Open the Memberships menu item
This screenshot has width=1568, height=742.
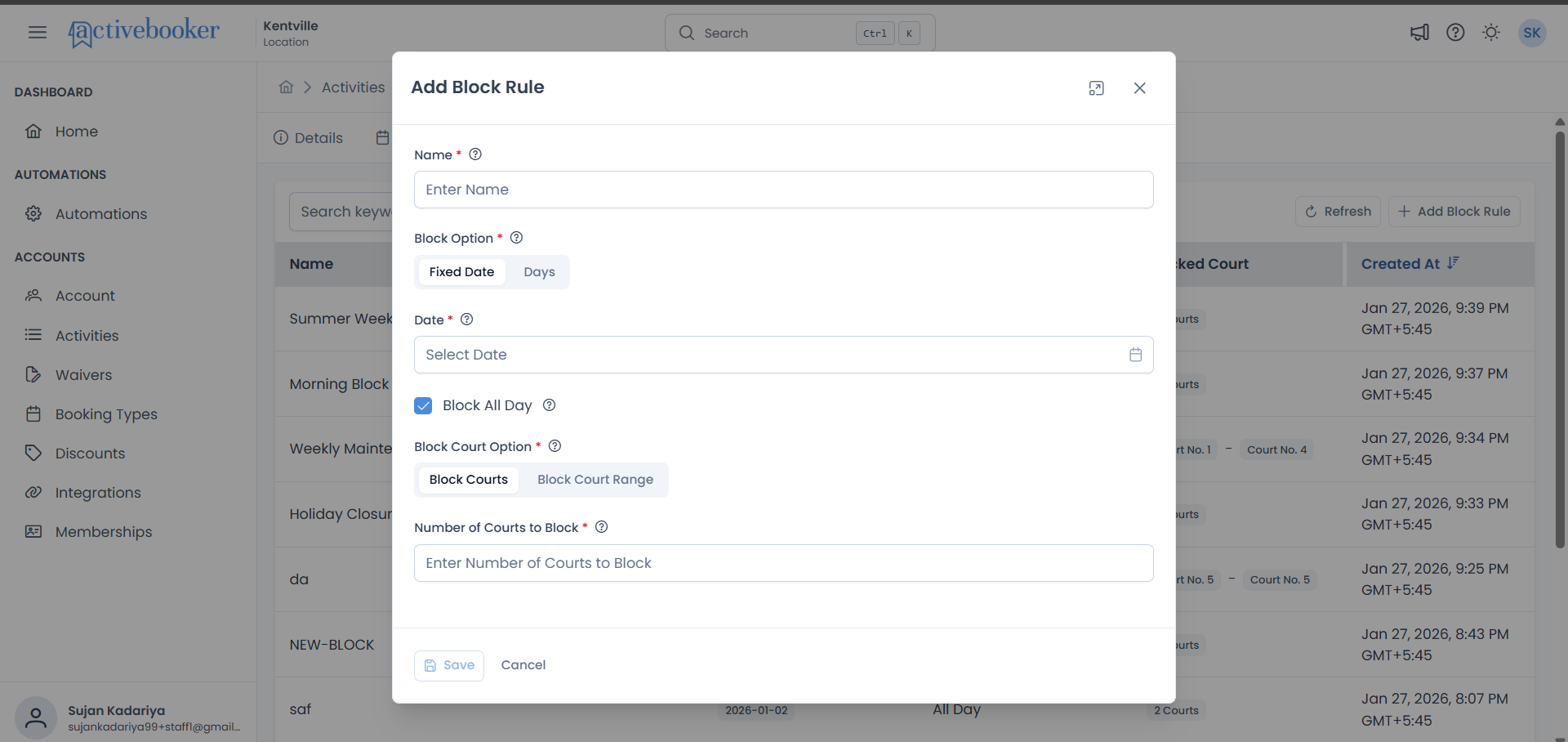click(104, 532)
